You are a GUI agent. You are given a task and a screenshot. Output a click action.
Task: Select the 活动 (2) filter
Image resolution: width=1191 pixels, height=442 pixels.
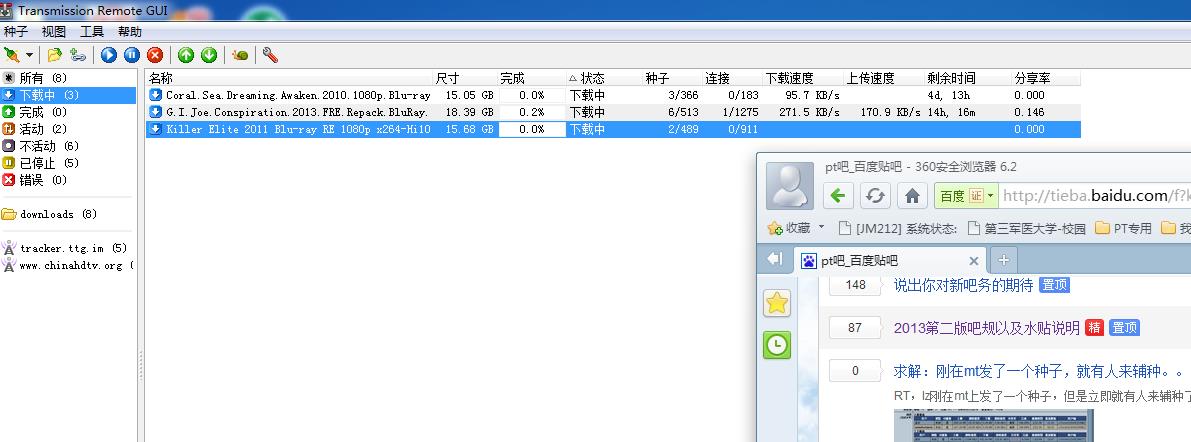68,129
